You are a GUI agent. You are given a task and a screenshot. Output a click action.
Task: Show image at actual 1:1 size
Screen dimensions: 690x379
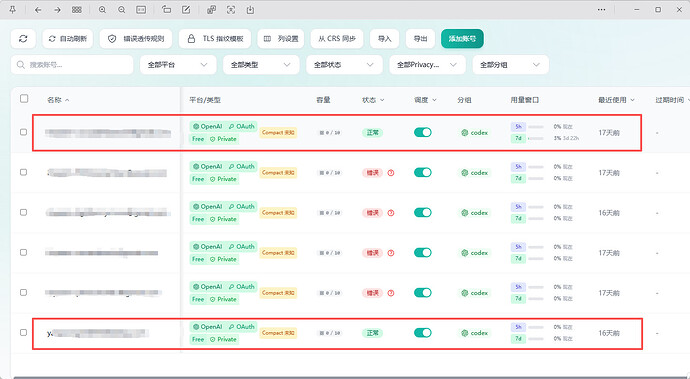pos(141,10)
